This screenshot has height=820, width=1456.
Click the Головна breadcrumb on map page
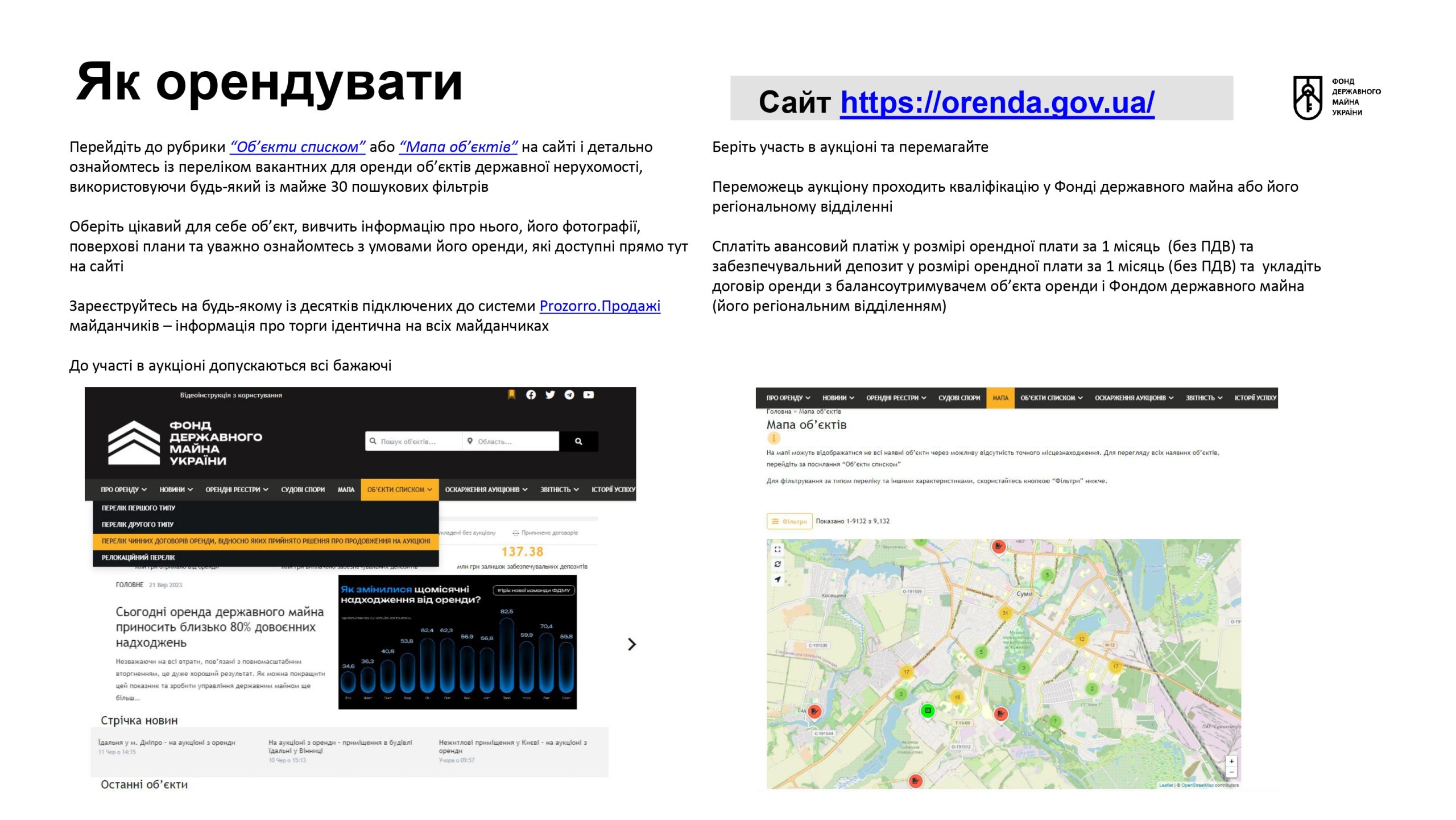pyautogui.click(x=779, y=411)
